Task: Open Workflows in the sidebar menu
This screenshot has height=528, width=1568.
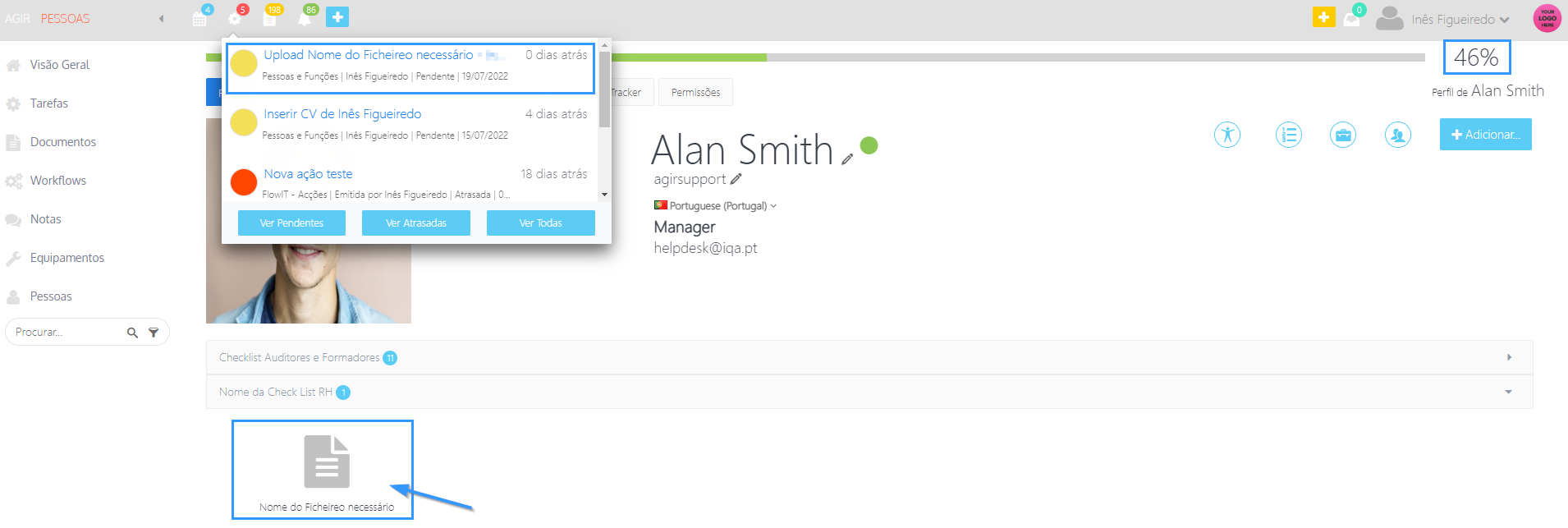Action: [x=57, y=181]
